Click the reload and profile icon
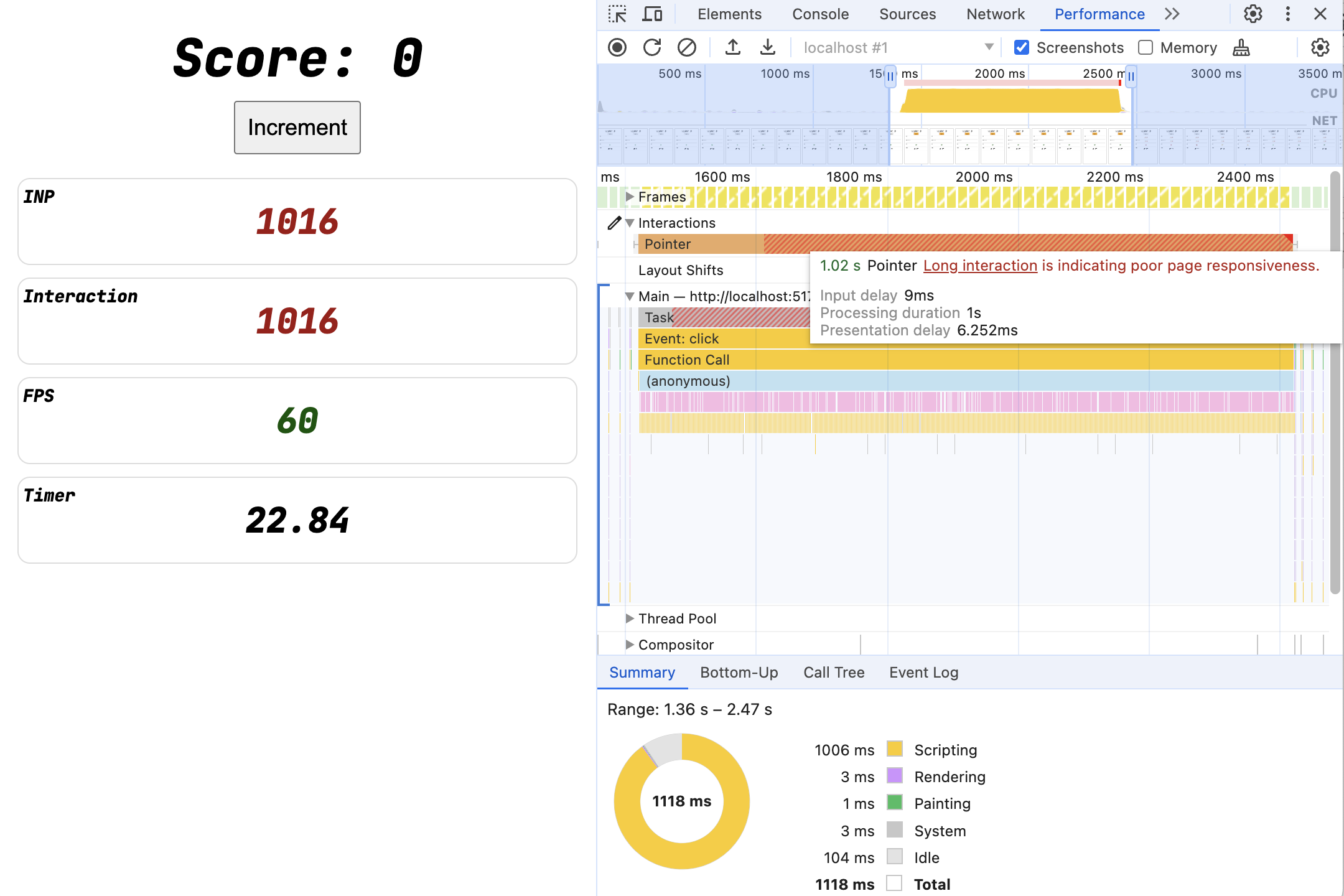Viewport: 1344px width, 896px height. (x=651, y=47)
